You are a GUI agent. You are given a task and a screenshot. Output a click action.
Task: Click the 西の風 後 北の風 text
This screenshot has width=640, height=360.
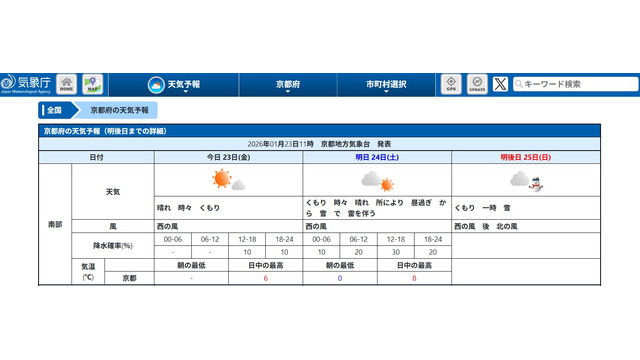(x=486, y=226)
